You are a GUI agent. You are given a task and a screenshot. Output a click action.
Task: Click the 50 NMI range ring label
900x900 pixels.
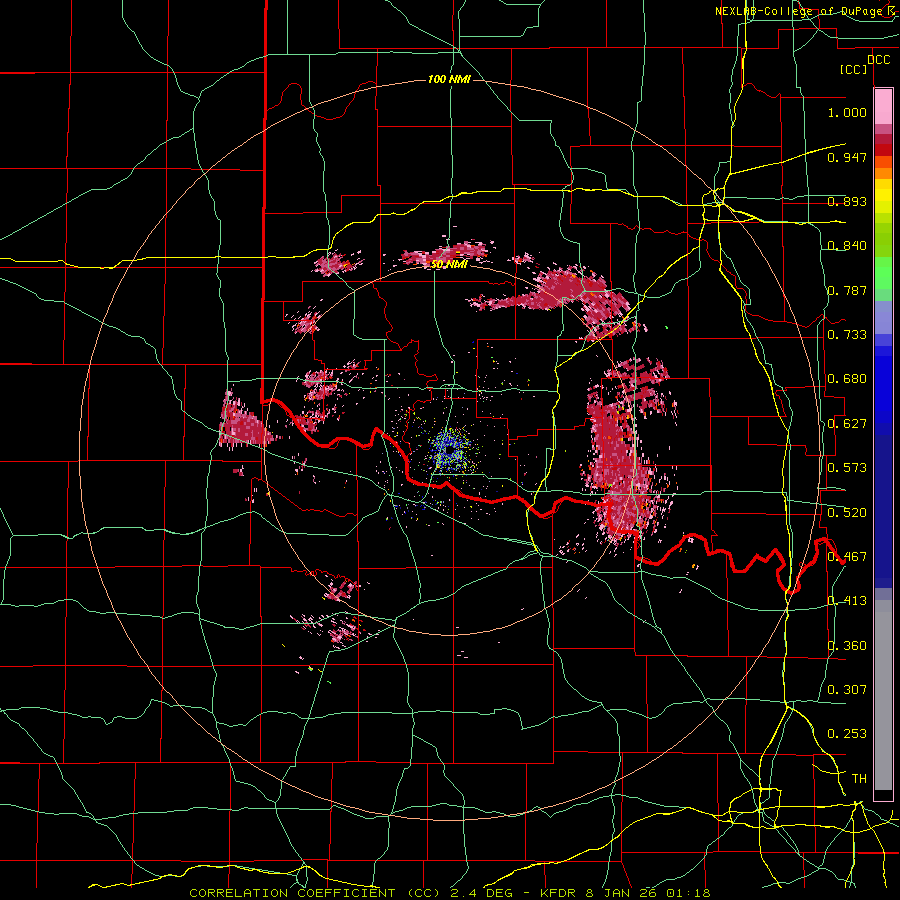(449, 265)
